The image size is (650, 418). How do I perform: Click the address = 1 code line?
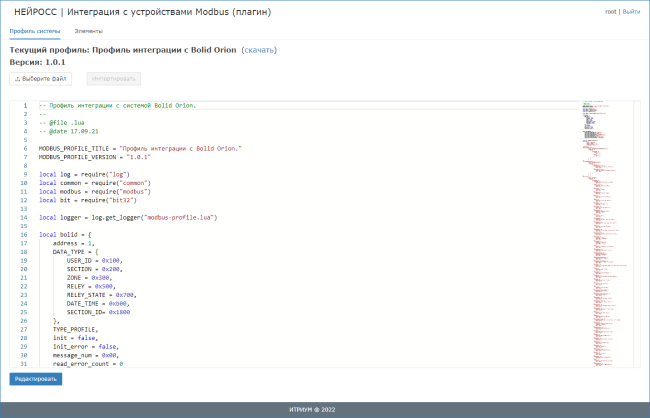[x=74, y=243]
